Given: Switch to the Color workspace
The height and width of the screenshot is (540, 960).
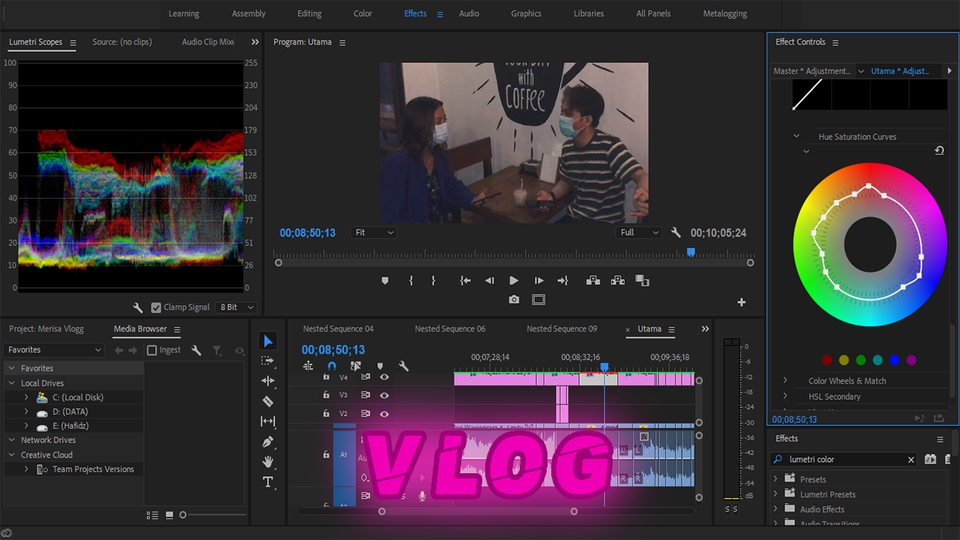Looking at the screenshot, I should 362,14.
